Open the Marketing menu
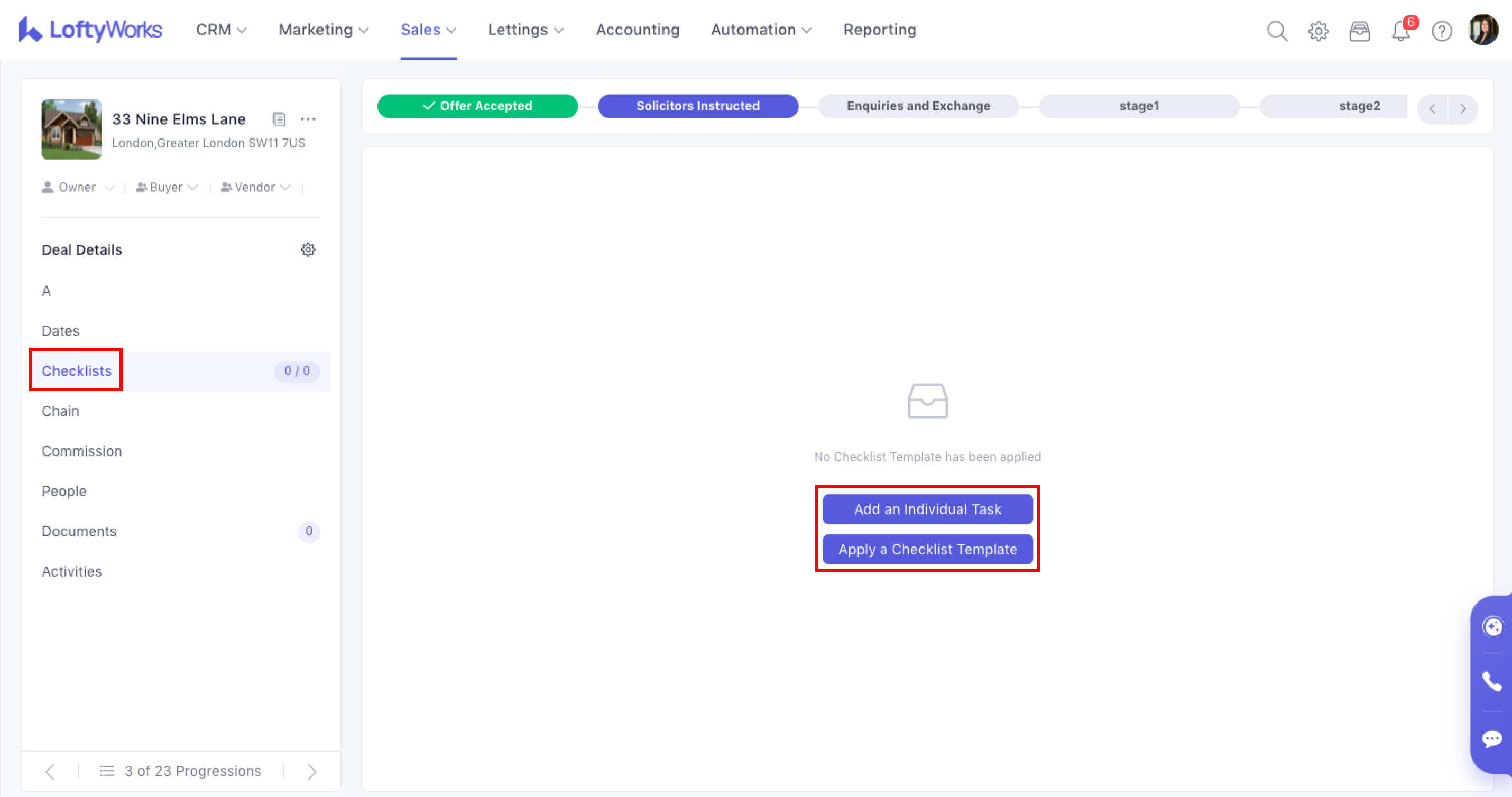Screen dimensions: 1512x797 point(323,30)
